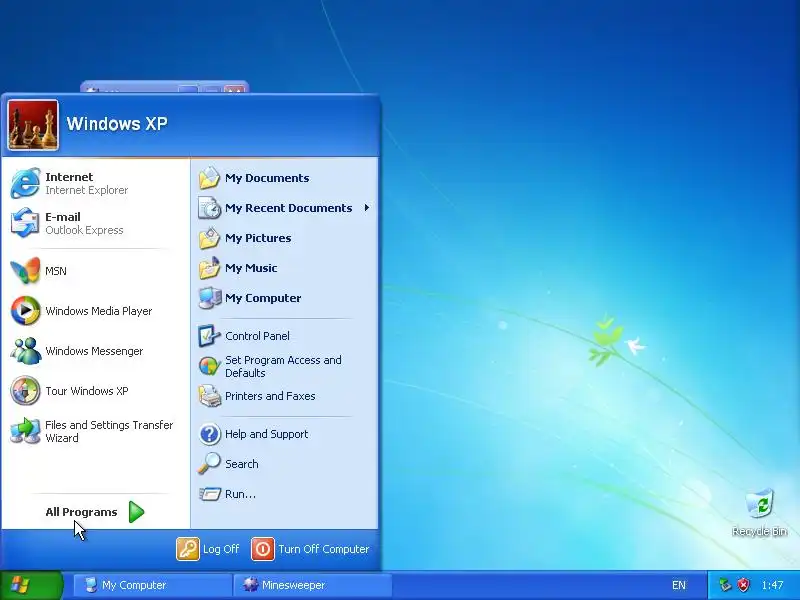Switch to My Computer taskbar button

(152, 585)
